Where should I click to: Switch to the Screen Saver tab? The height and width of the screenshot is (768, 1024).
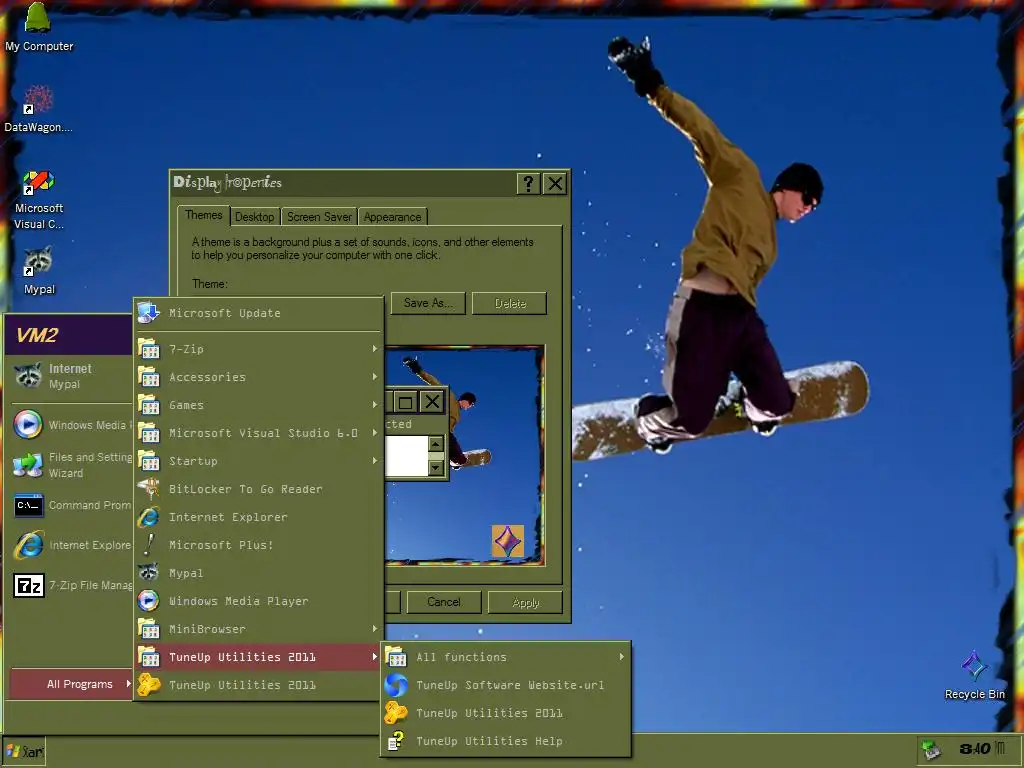(x=319, y=217)
